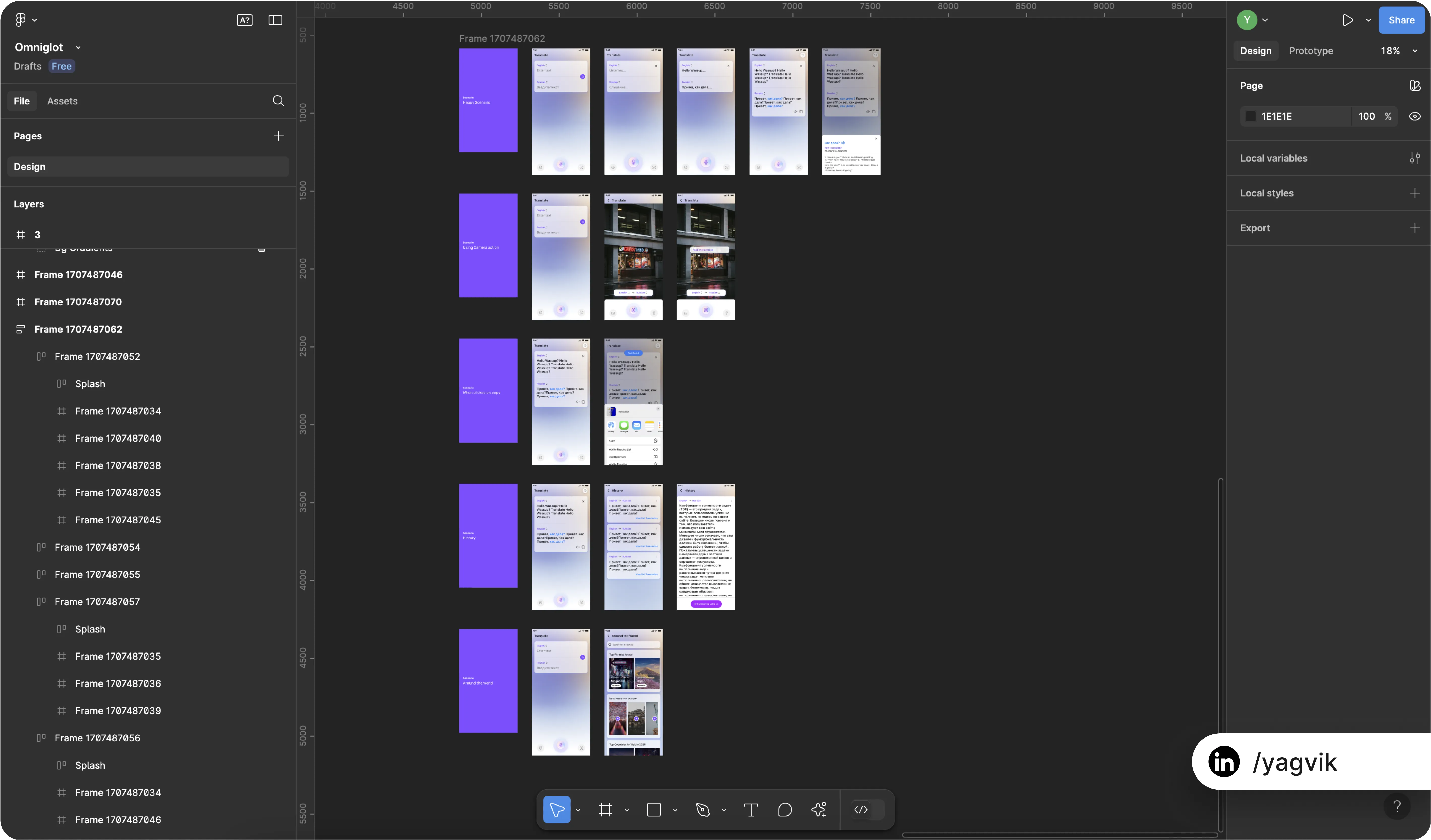The height and width of the screenshot is (840, 1431).
Task: Expand the Omniglot file name dropdown
Action: 78,47
